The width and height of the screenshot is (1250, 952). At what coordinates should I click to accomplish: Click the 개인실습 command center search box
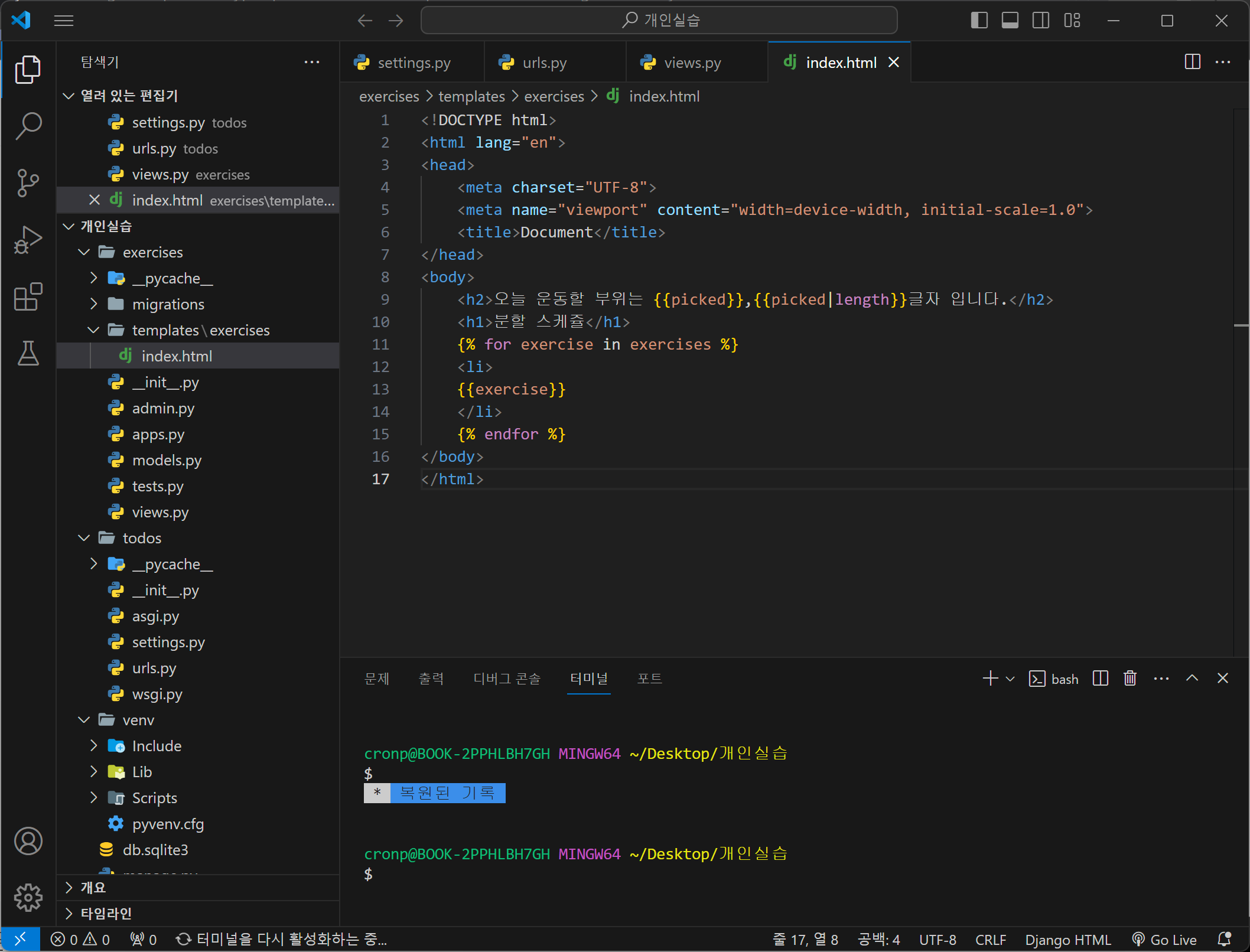(x=659, y=21)
